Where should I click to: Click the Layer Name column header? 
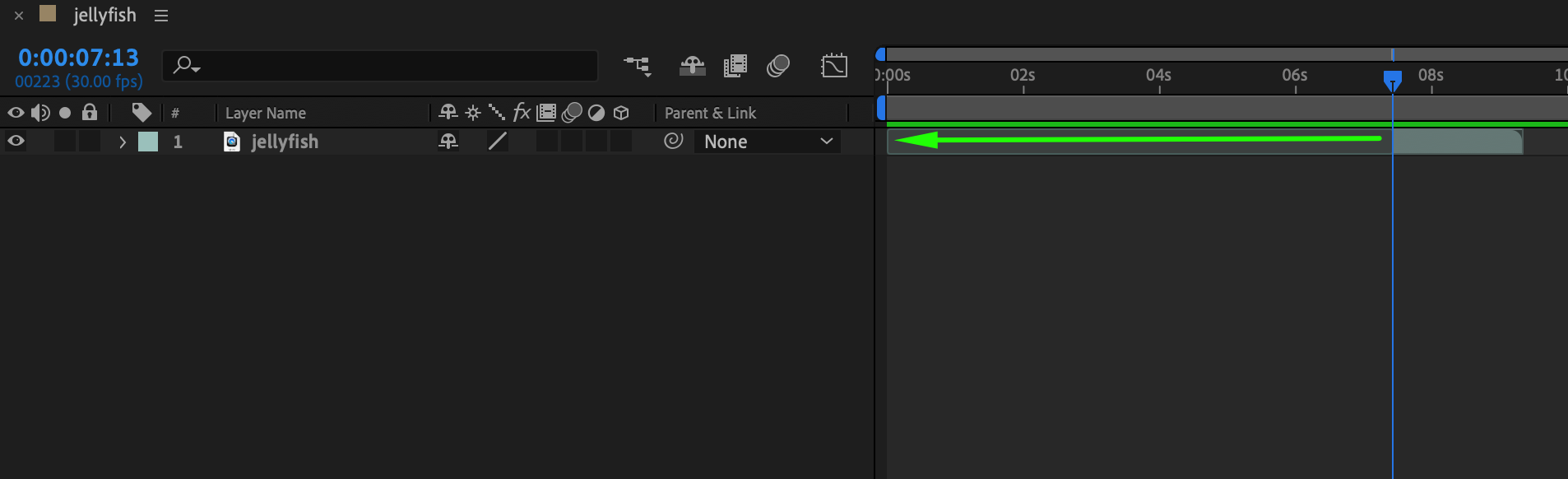tap(266, 113)
